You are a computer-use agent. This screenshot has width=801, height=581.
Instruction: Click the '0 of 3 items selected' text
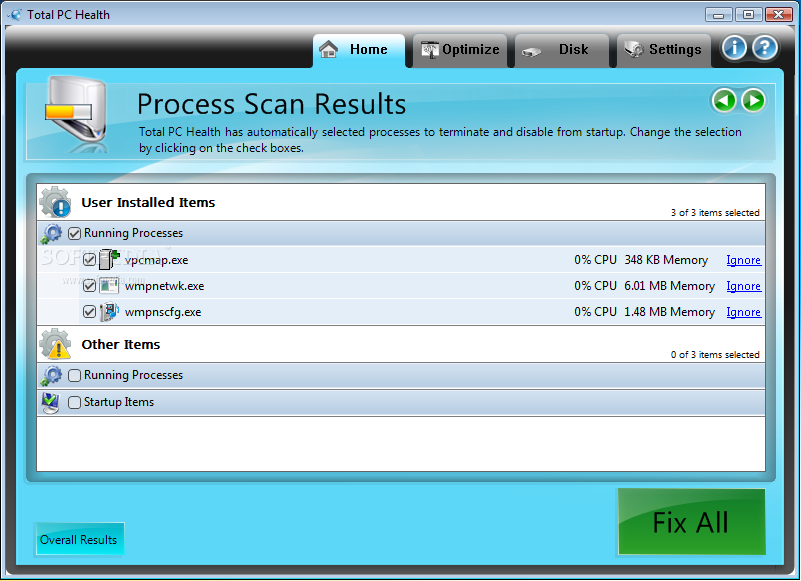[x=715, y=355]
